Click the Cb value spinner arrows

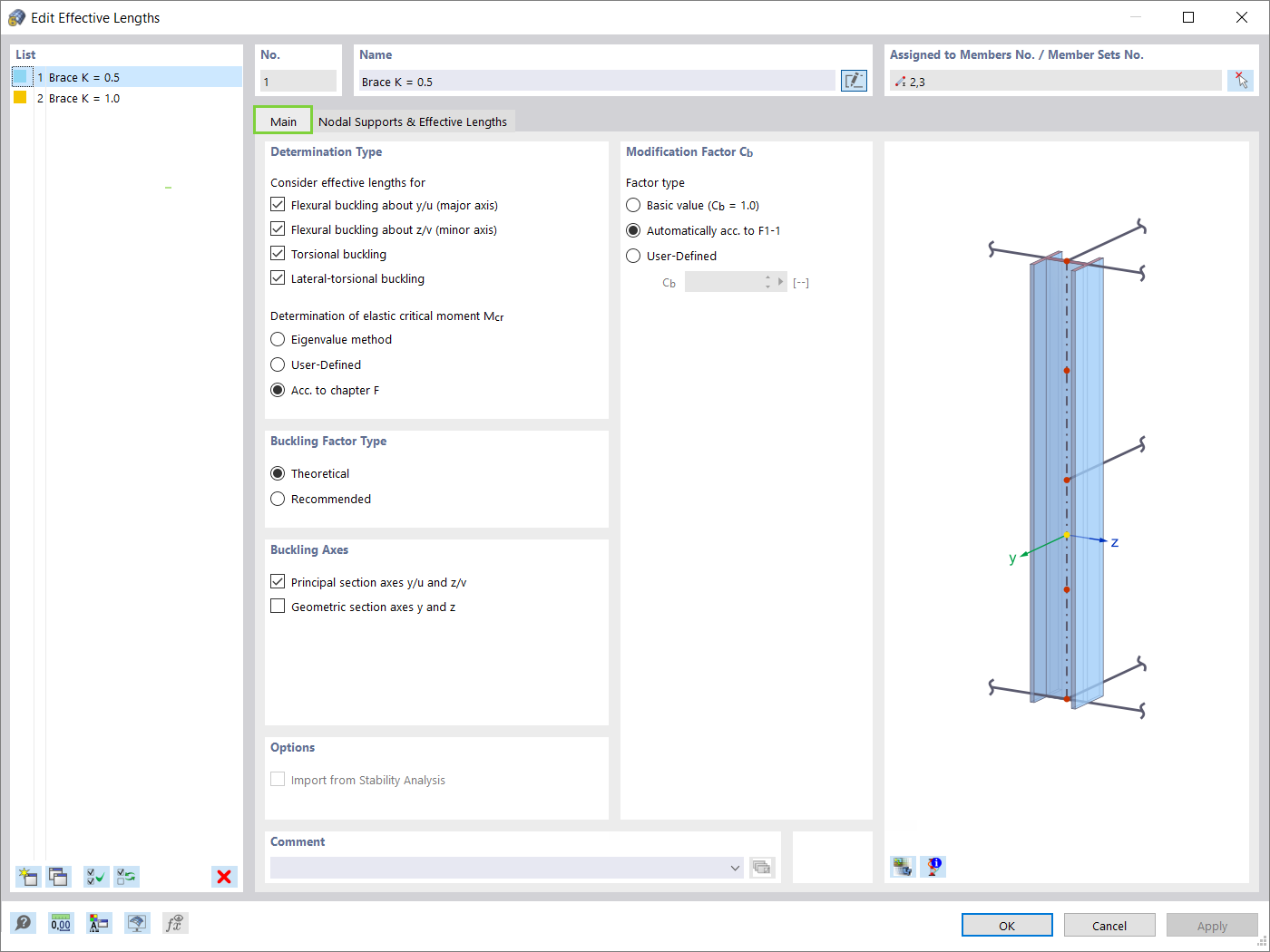pyautogui.click(x=768, y=282)
